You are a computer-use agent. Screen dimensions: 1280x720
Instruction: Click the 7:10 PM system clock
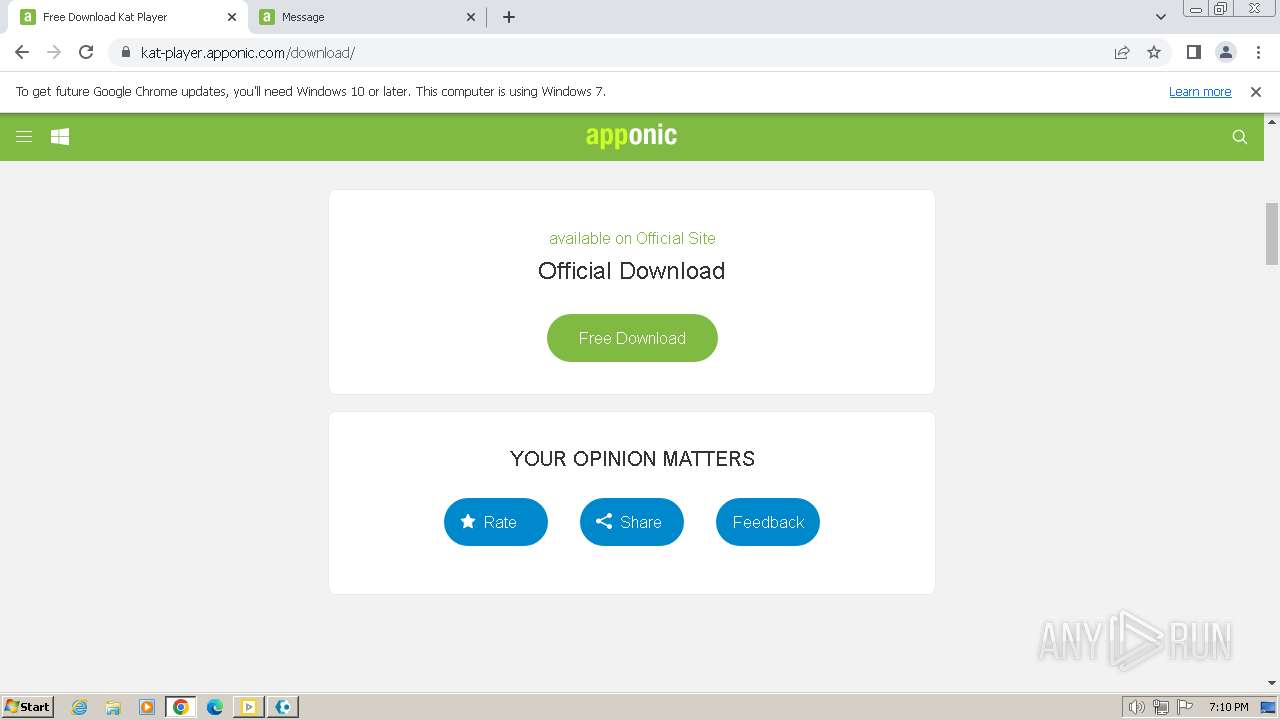click(1229, 707)
